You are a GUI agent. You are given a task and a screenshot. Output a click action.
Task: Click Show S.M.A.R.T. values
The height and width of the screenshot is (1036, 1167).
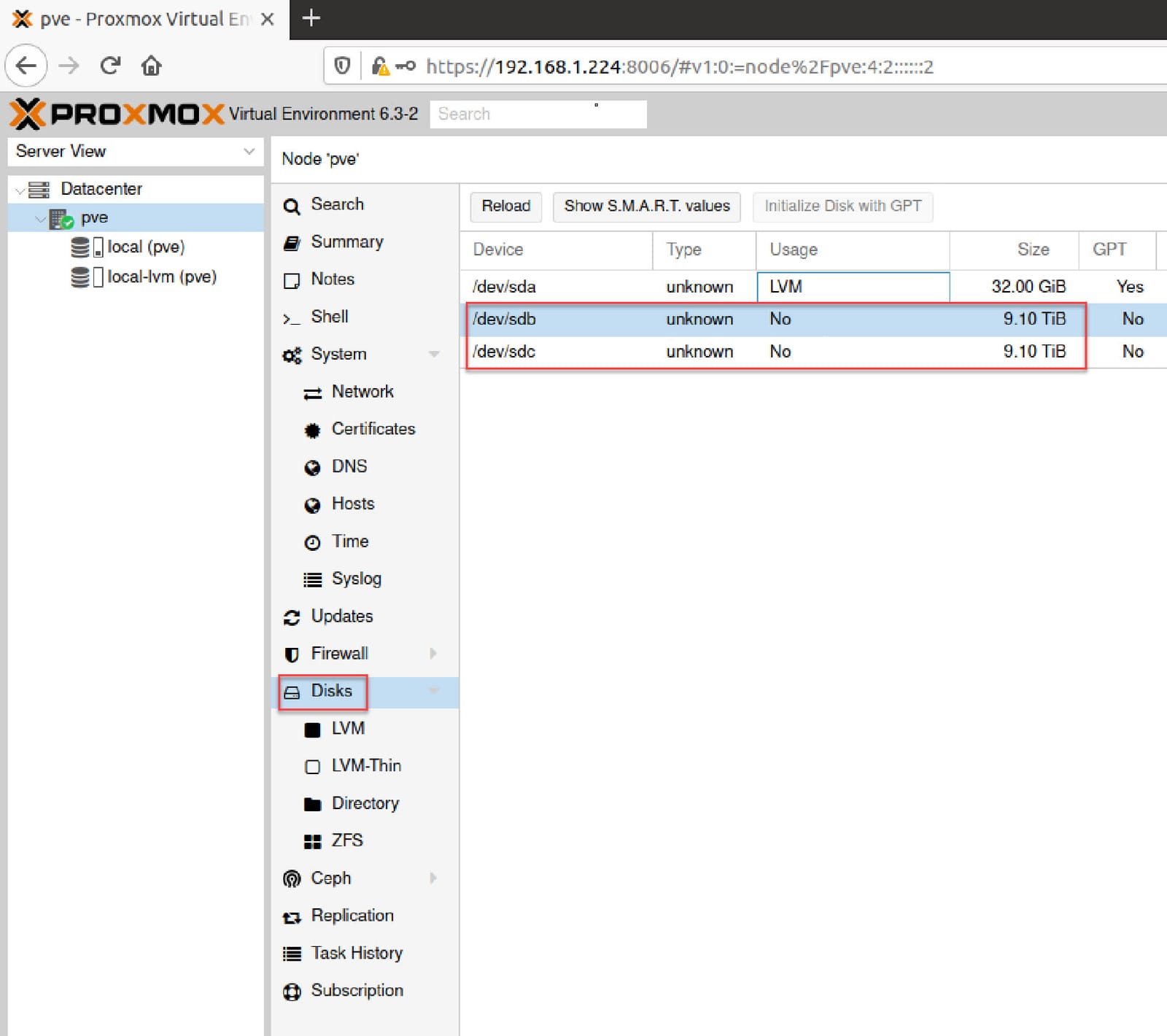pyautogui.click(x=646, y=206)
